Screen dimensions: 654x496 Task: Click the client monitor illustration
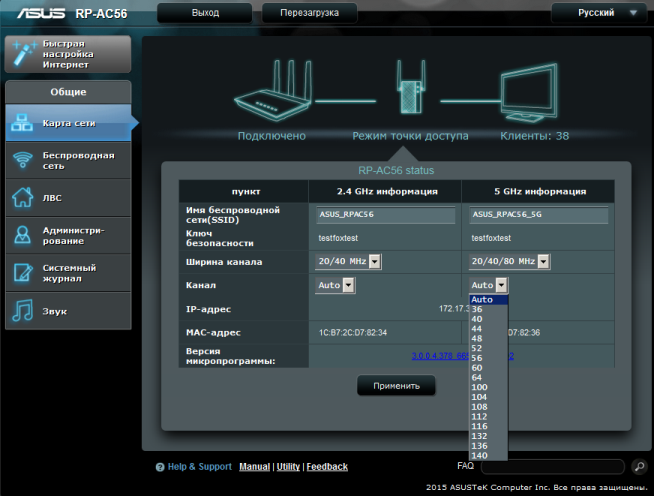click(x=529, y=92)
